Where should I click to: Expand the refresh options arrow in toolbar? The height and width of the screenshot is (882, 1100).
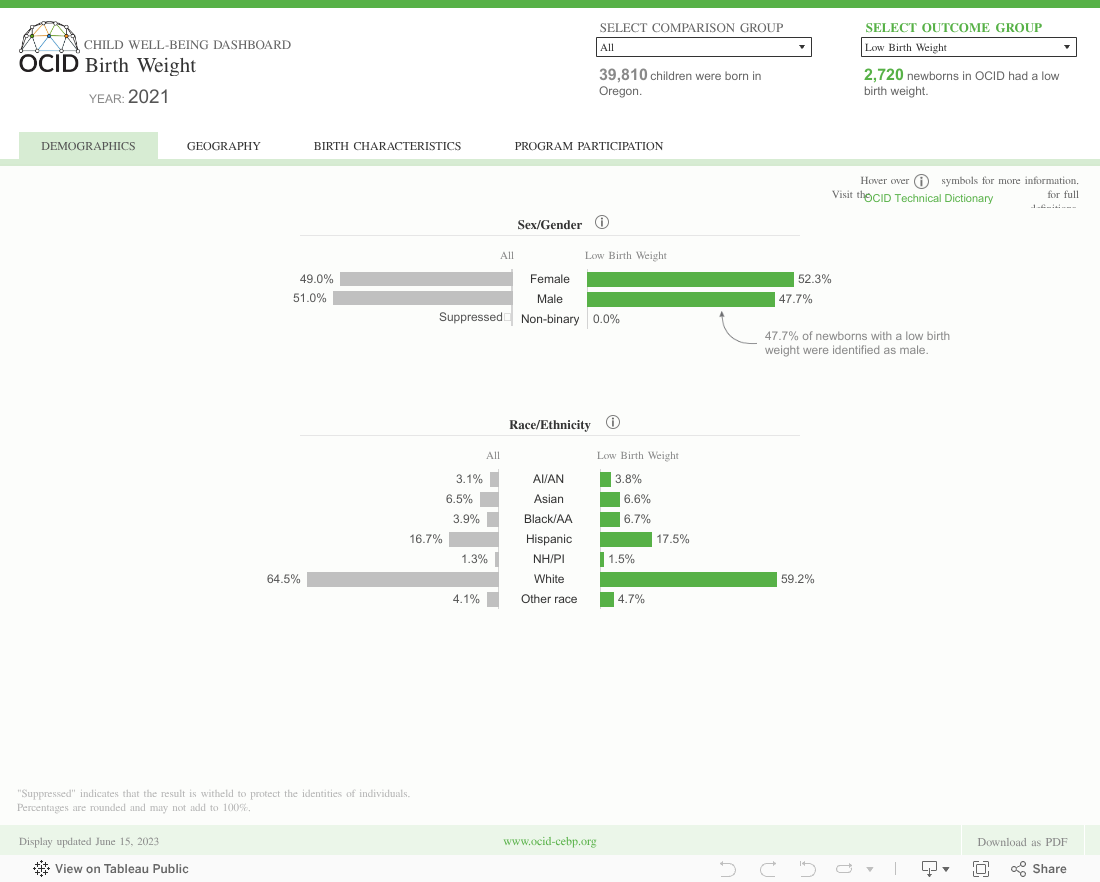click(870, 869)
